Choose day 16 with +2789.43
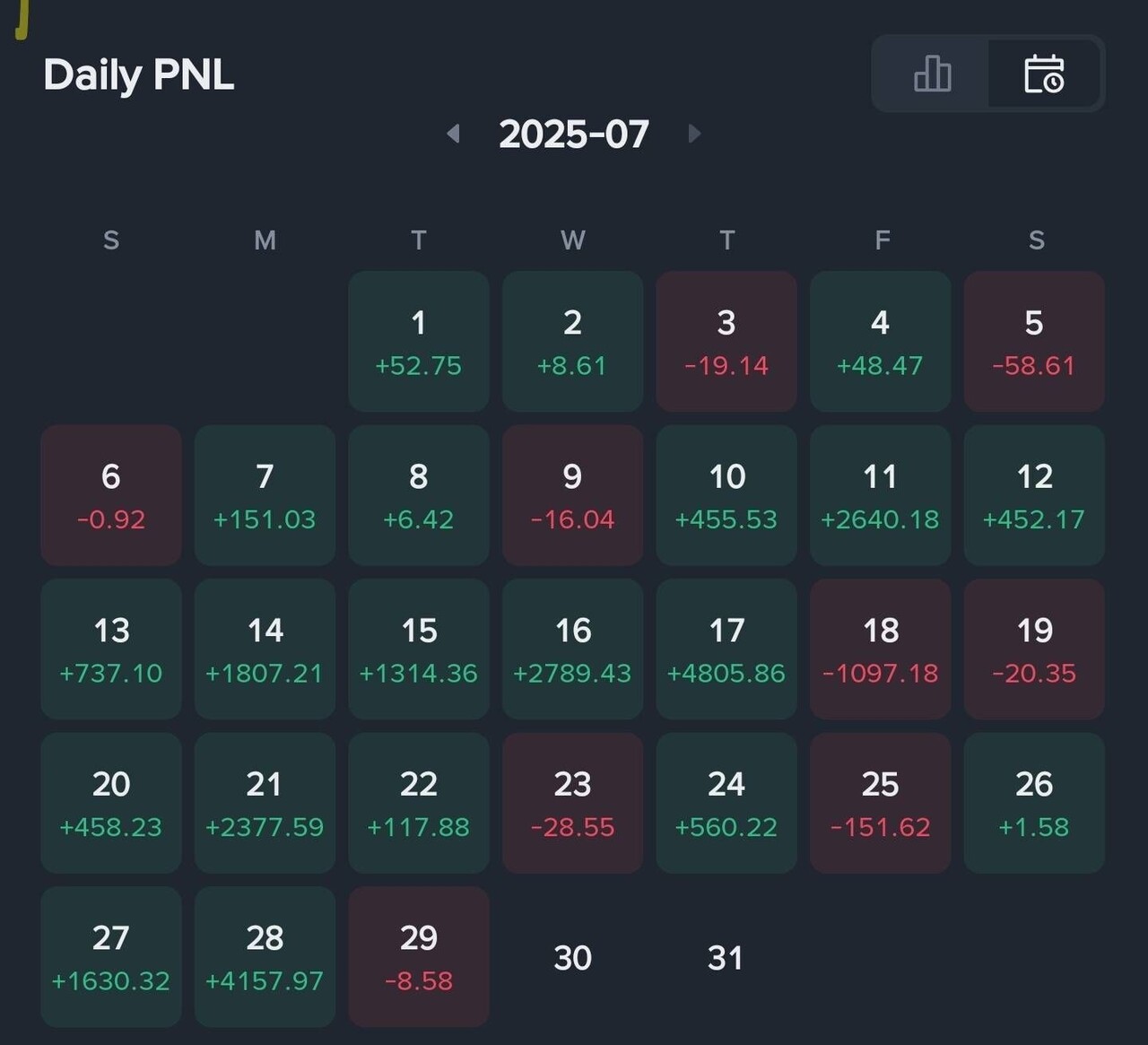 coord(572,649)
